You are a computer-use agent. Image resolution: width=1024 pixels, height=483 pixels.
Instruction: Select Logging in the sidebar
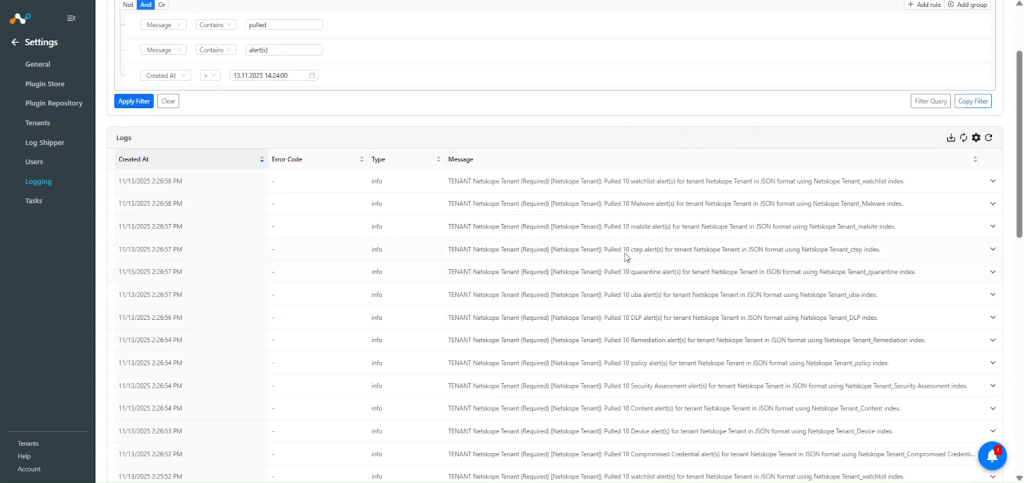pos(38,181)
